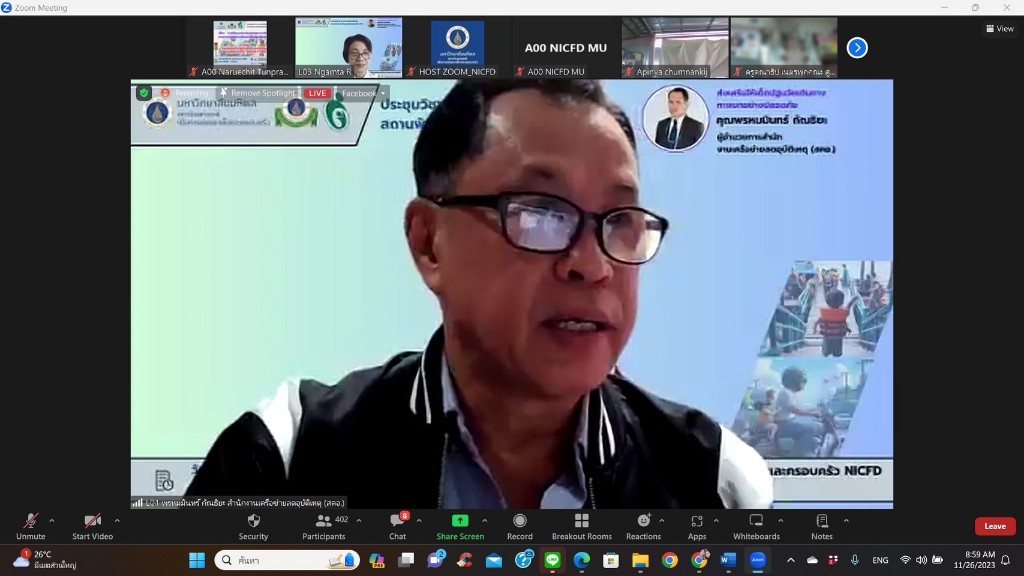Image resolution: width=1024 pixels, height=576 pixels.
Task: Select HOST ZOOM_NICFD participant thumbnail
Action: coord(457,48)
